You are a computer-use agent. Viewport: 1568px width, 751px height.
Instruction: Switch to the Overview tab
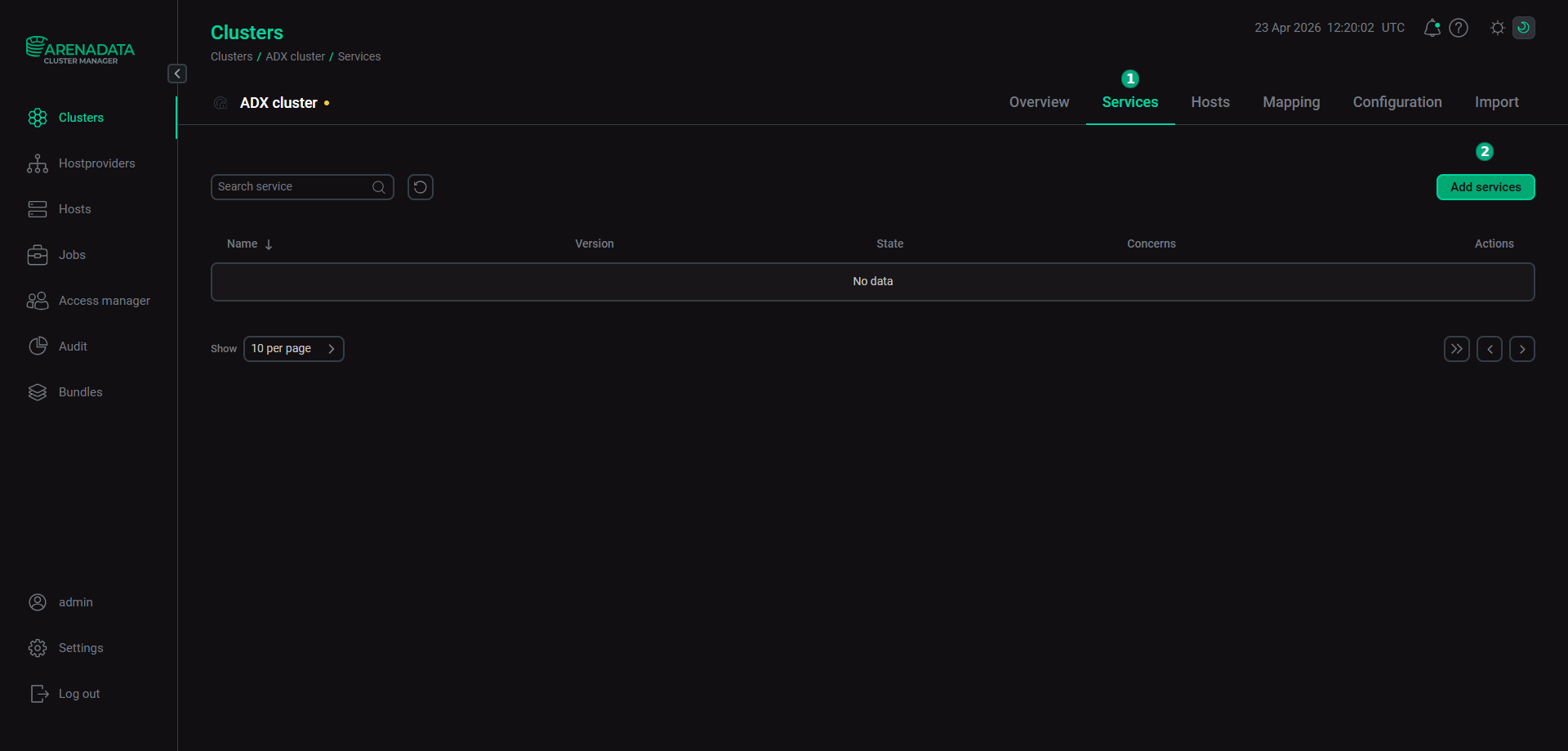pyautogui.click(x=1039, y=102)
